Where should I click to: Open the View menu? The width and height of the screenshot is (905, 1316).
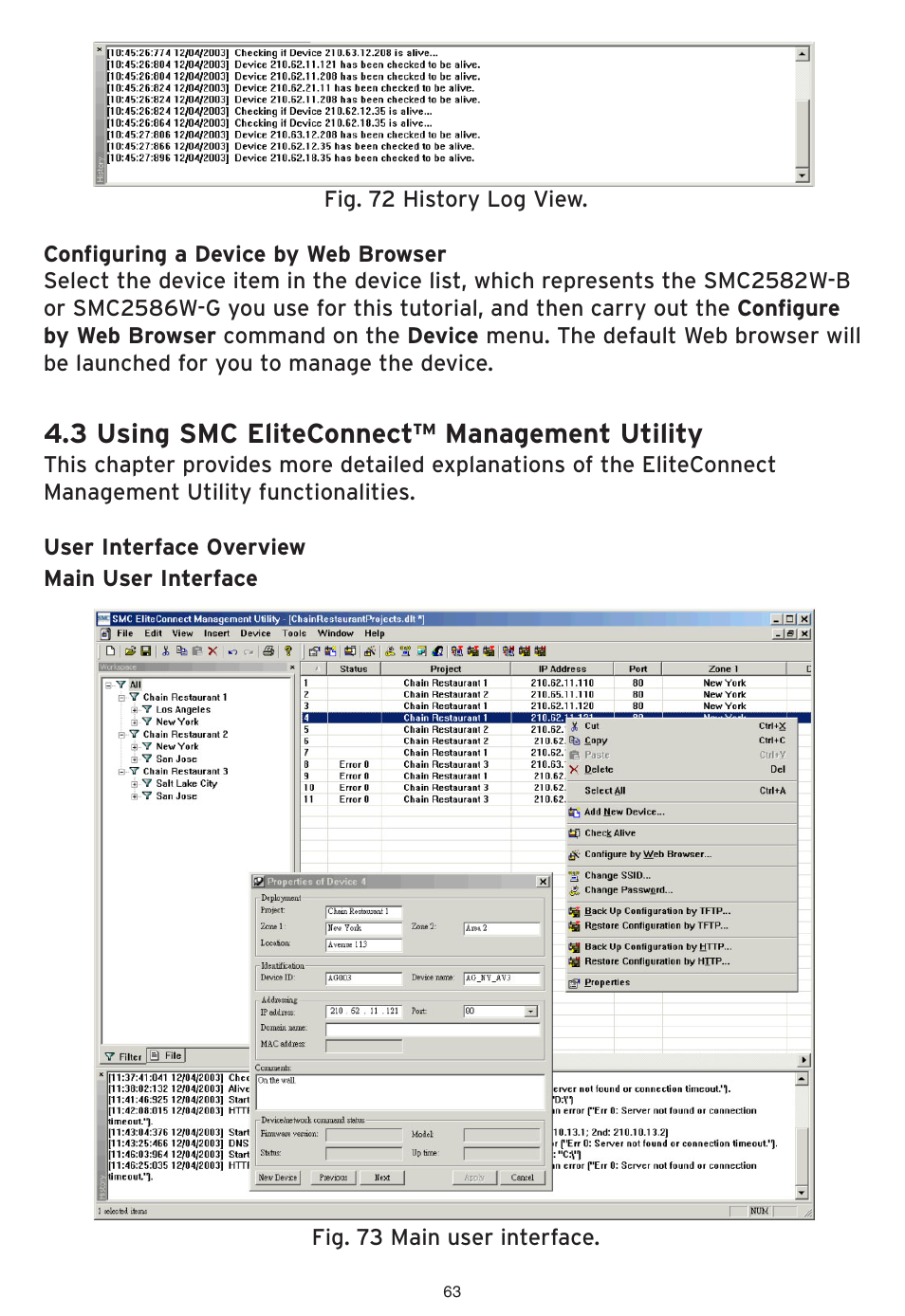pyautogui.click(x=183, y=633)
